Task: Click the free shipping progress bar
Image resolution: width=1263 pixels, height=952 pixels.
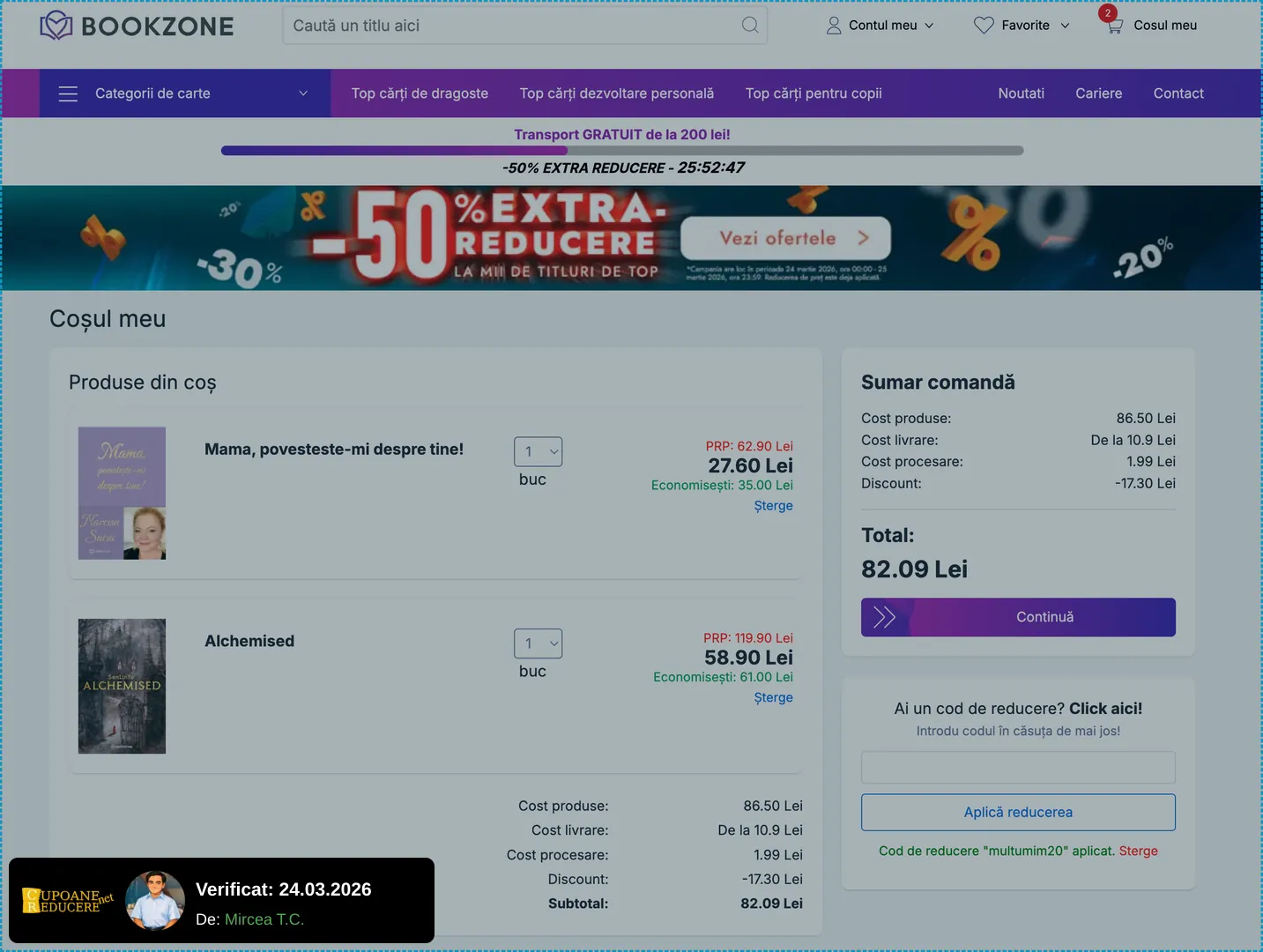Action: point(621,151)
